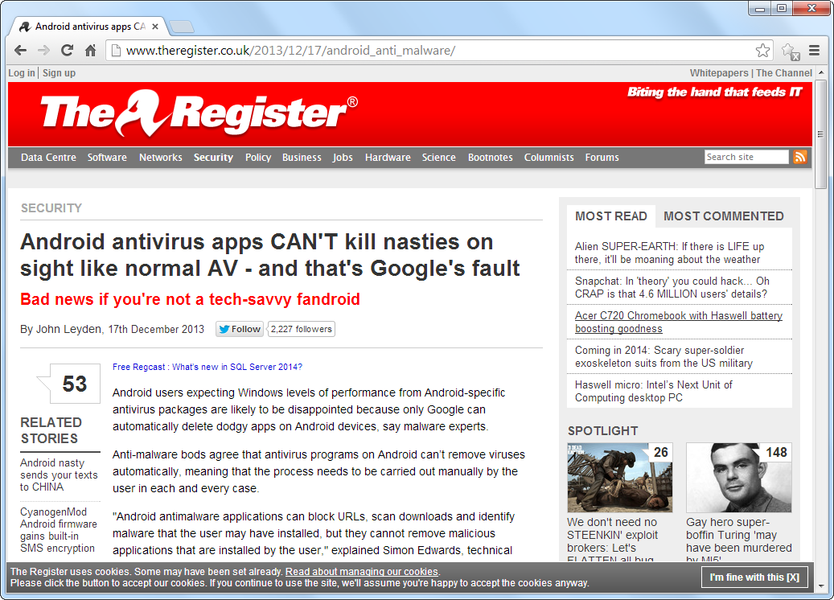The width and height of the screenshot is (834, 600).
Task: Open the Data Centre navigation item
Action: click(48, 158)
